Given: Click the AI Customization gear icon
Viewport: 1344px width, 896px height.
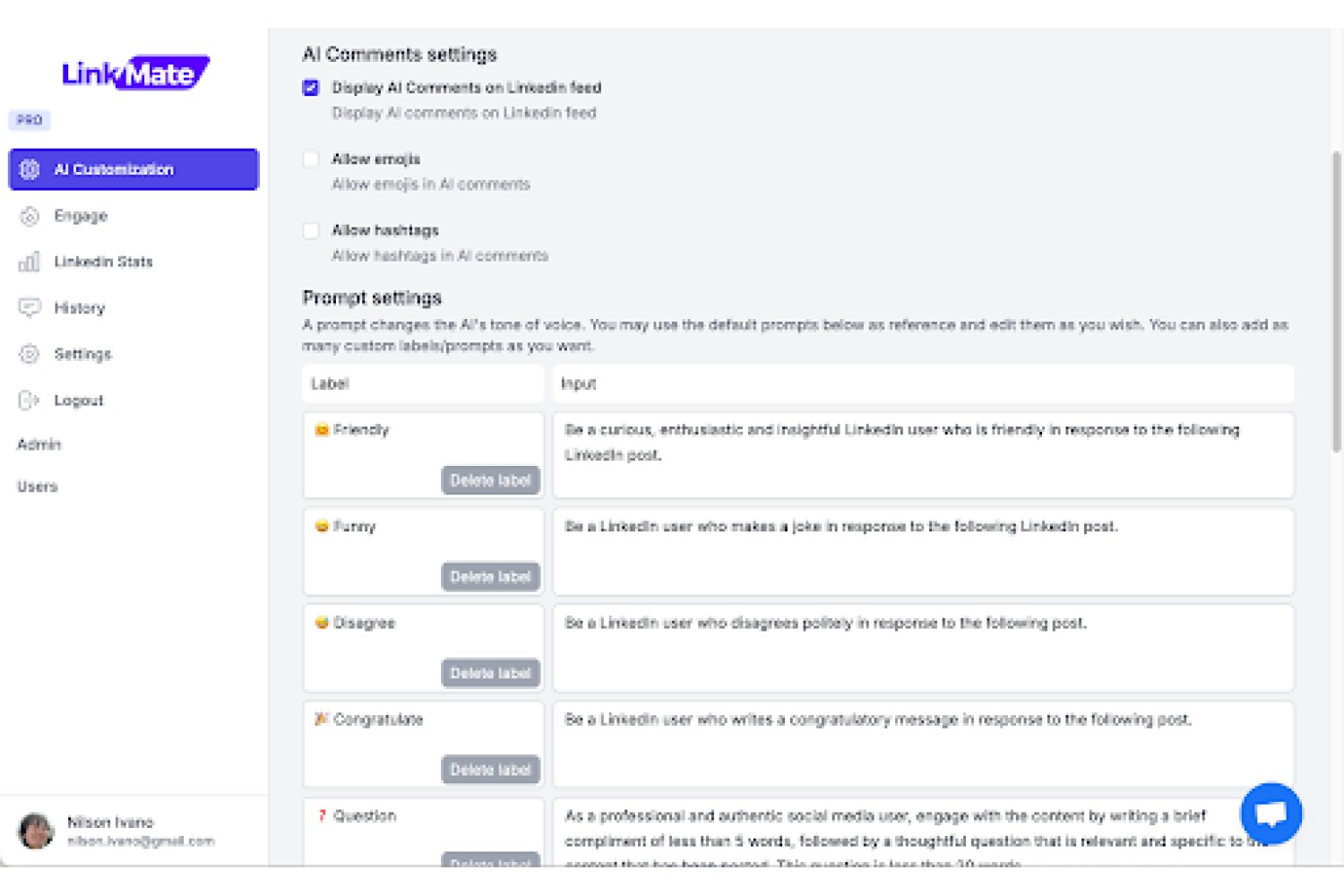Looking at the screenshot, I should 30,169.
